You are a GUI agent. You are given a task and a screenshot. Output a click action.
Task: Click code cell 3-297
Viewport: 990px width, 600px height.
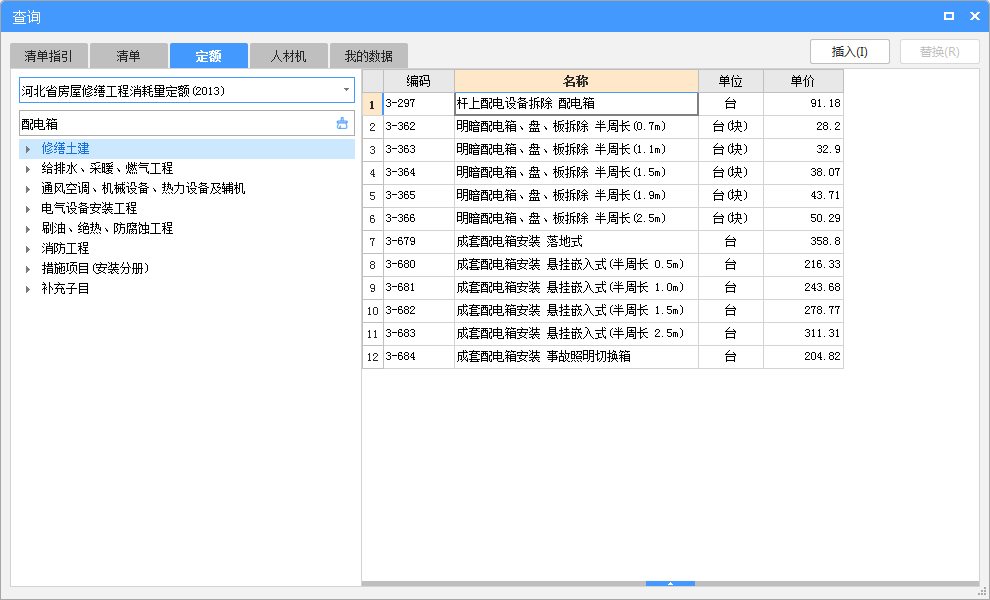click(419, 104)
